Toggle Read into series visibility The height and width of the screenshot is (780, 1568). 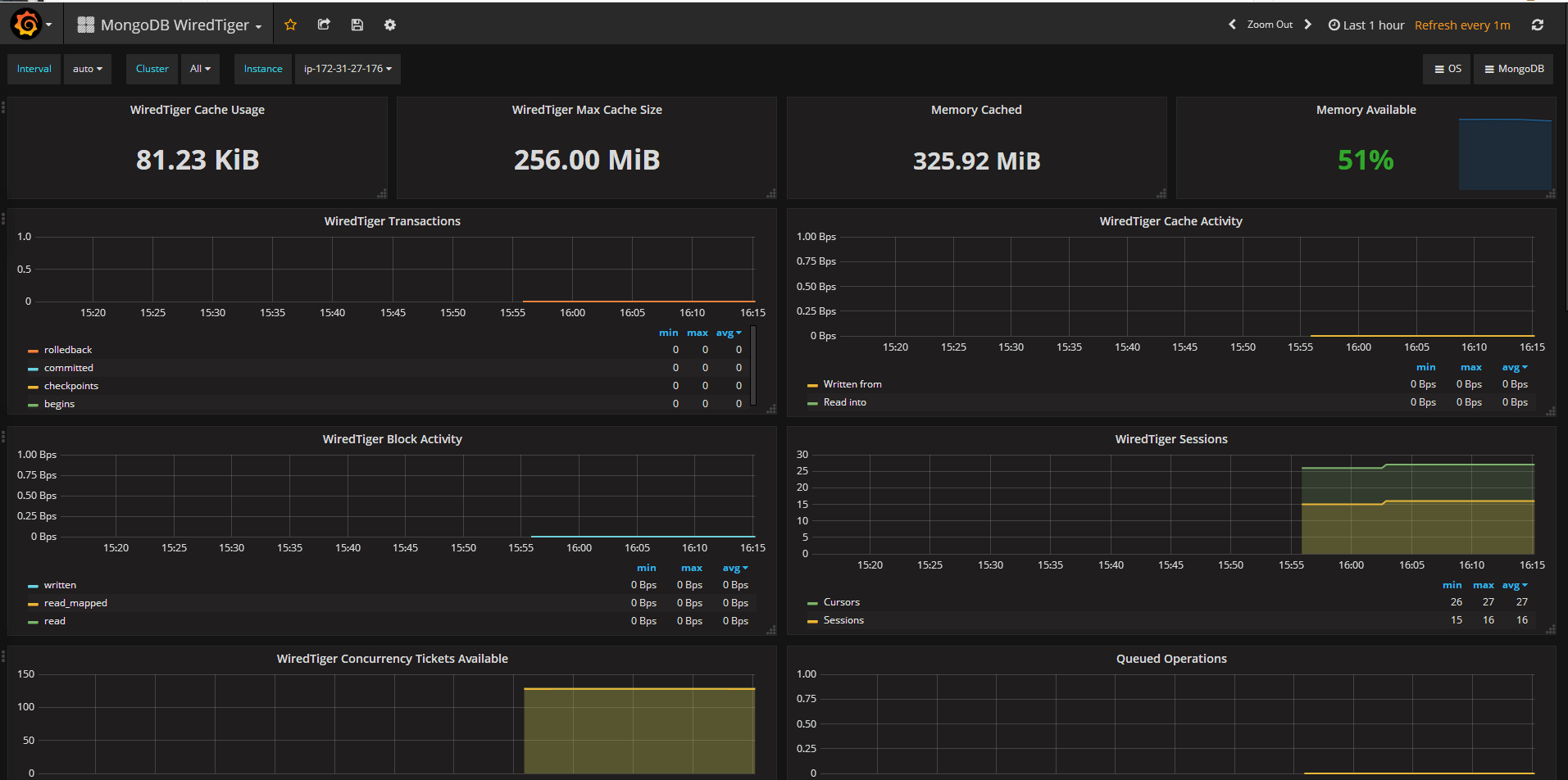coord(845,402)
